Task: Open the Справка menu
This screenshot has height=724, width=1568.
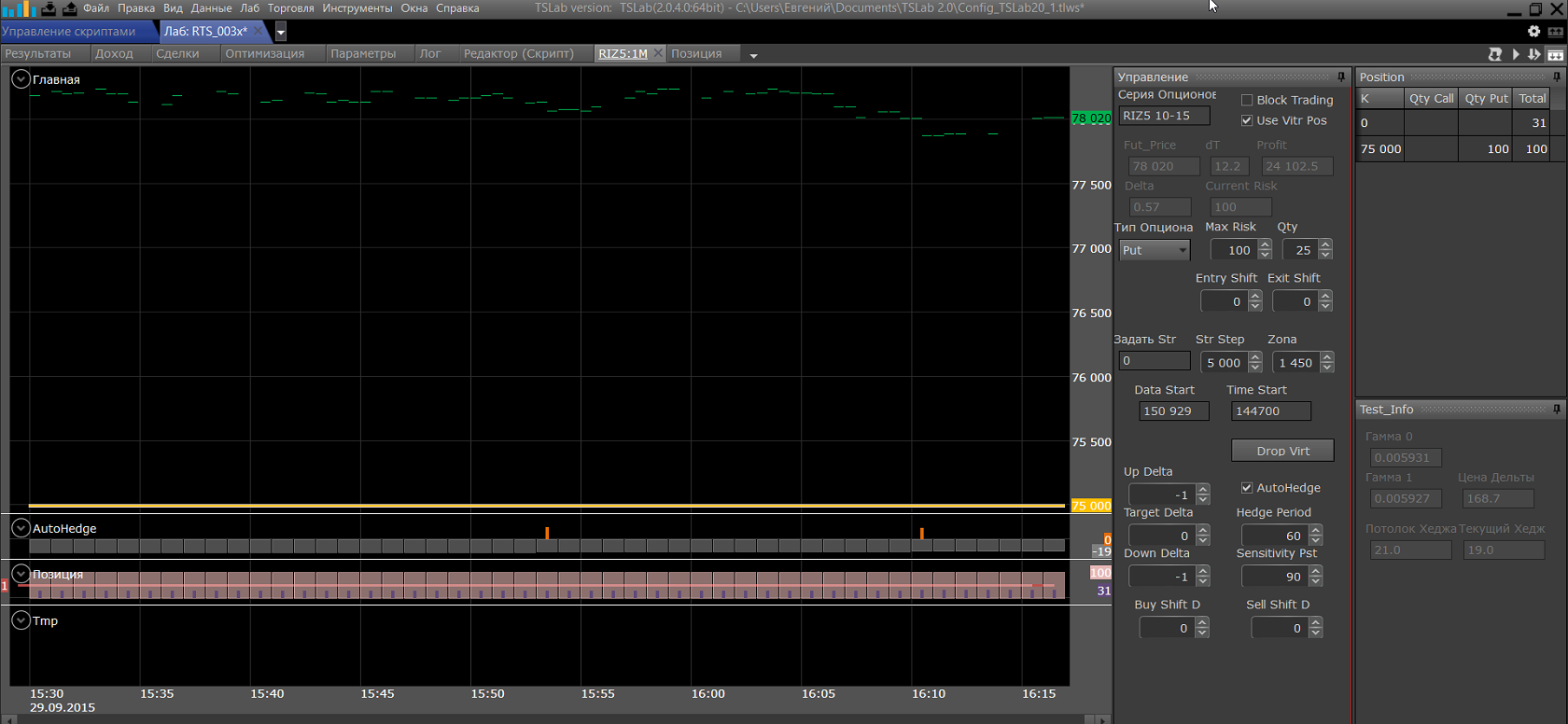Action: pyautogui.click(x=457, y=8)
